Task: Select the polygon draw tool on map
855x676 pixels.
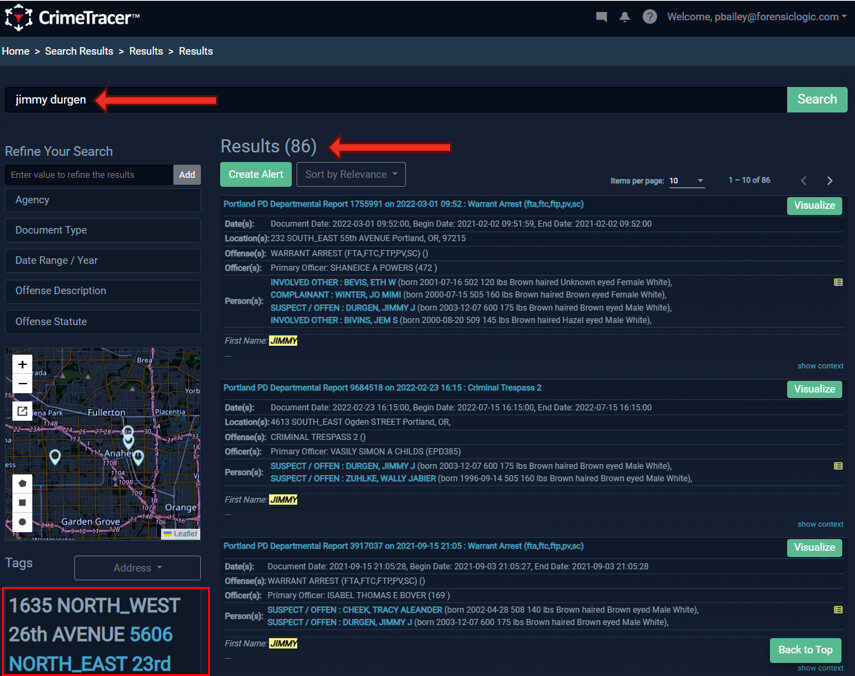Action: [22, 484]
